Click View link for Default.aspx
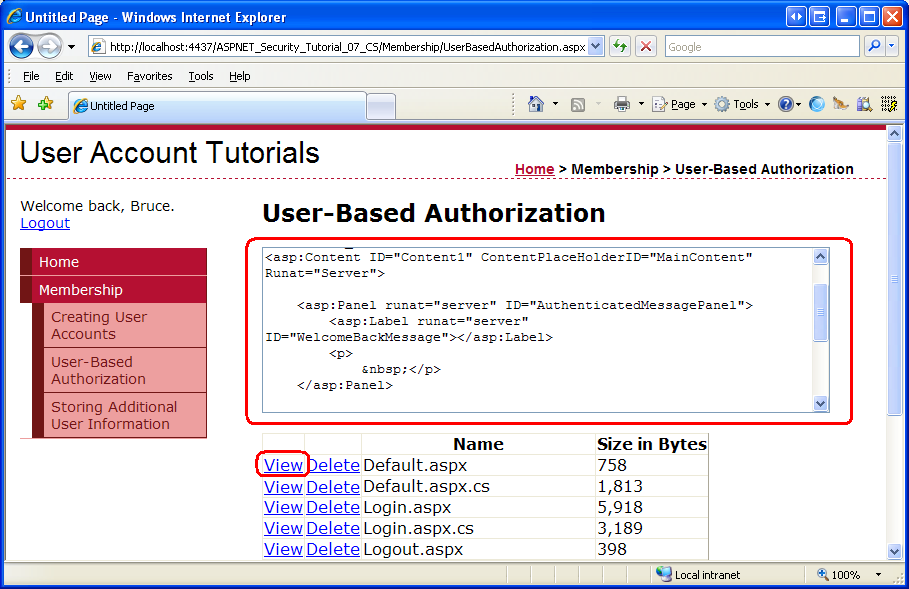Image resolution: width=909 pixels, height=589 pixels. tap(283, 465)
